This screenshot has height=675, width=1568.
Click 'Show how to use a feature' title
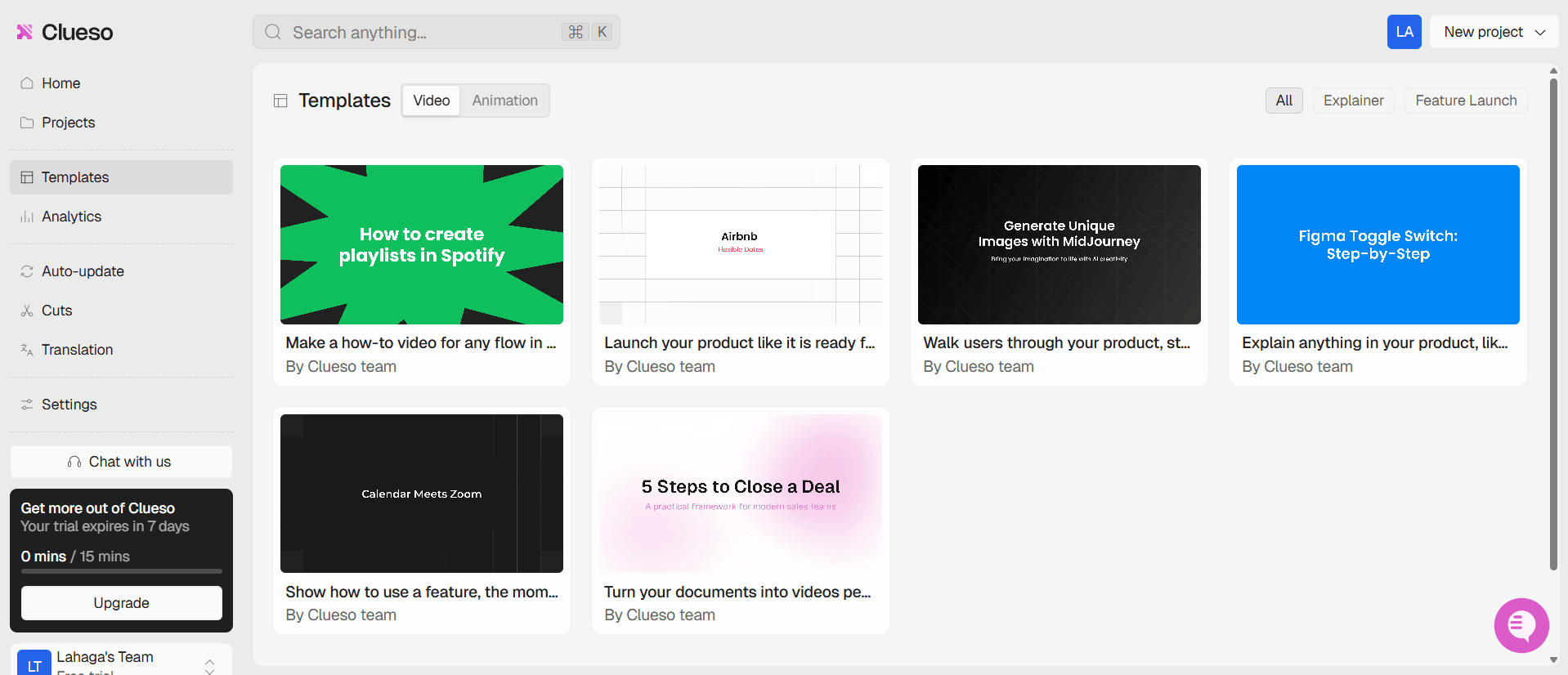(422, 592)
